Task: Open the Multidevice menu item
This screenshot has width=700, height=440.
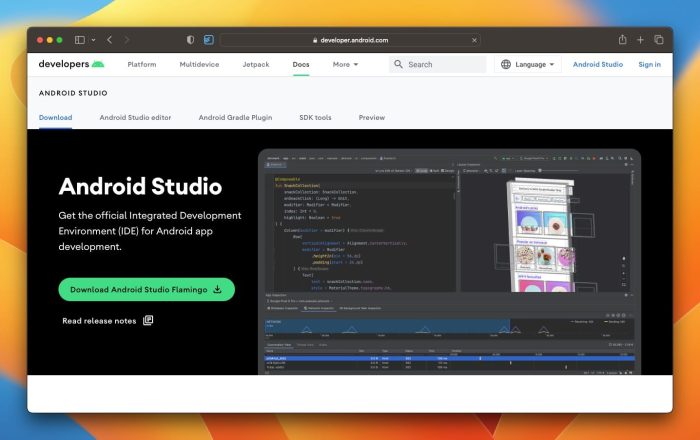Action: pyautogui.click(x=199, y=65)
